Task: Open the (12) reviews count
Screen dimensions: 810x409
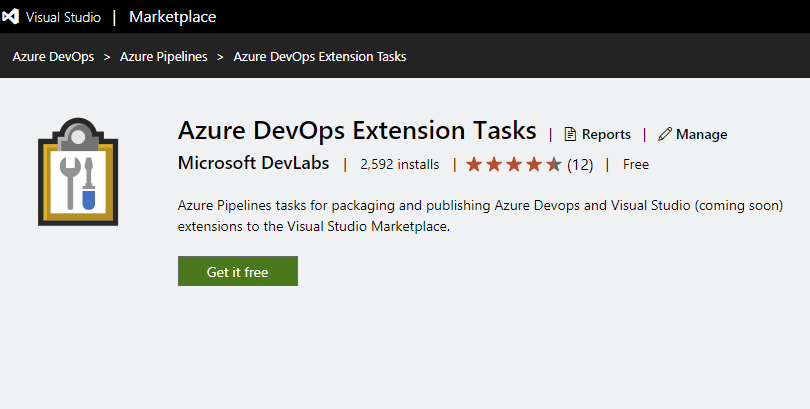Action: point(580,164)
